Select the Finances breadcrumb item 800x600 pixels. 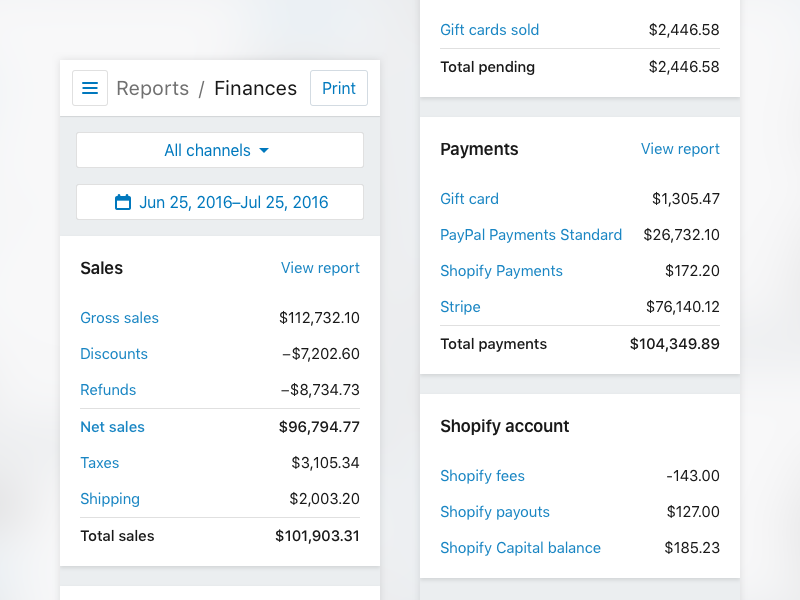click(255, 88)
